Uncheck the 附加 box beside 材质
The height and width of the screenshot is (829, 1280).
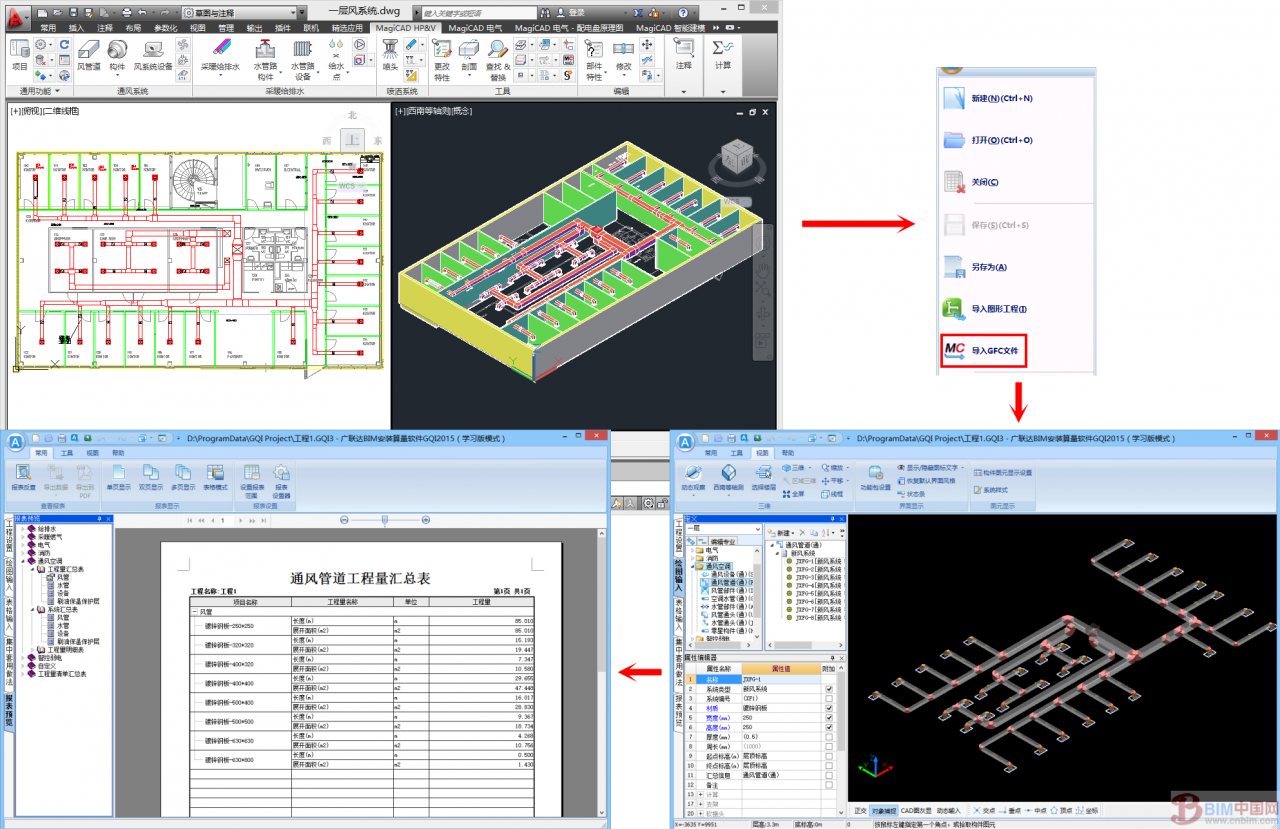828,709
